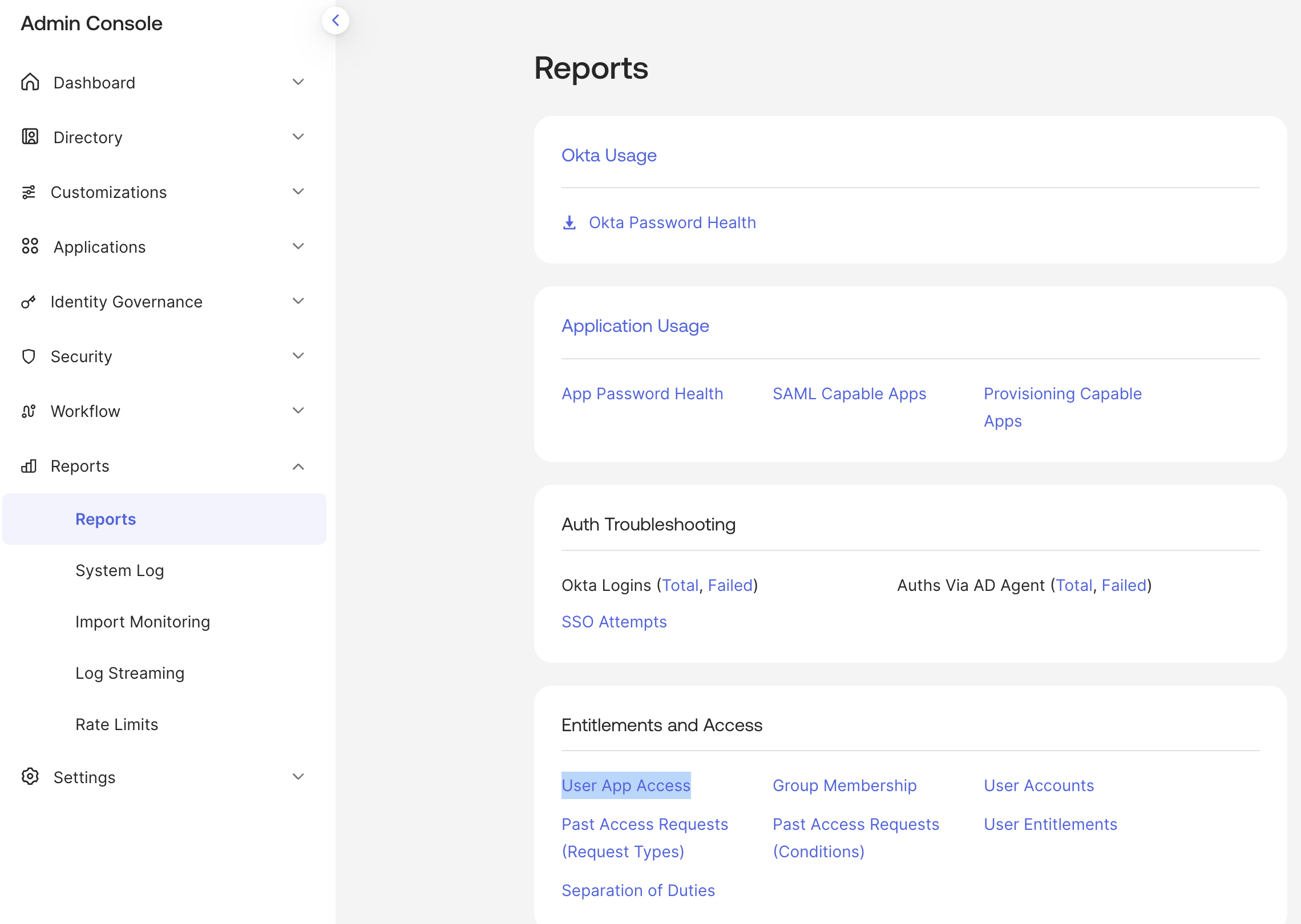
Task: Expand the Settings chevron
Action: 298,777
